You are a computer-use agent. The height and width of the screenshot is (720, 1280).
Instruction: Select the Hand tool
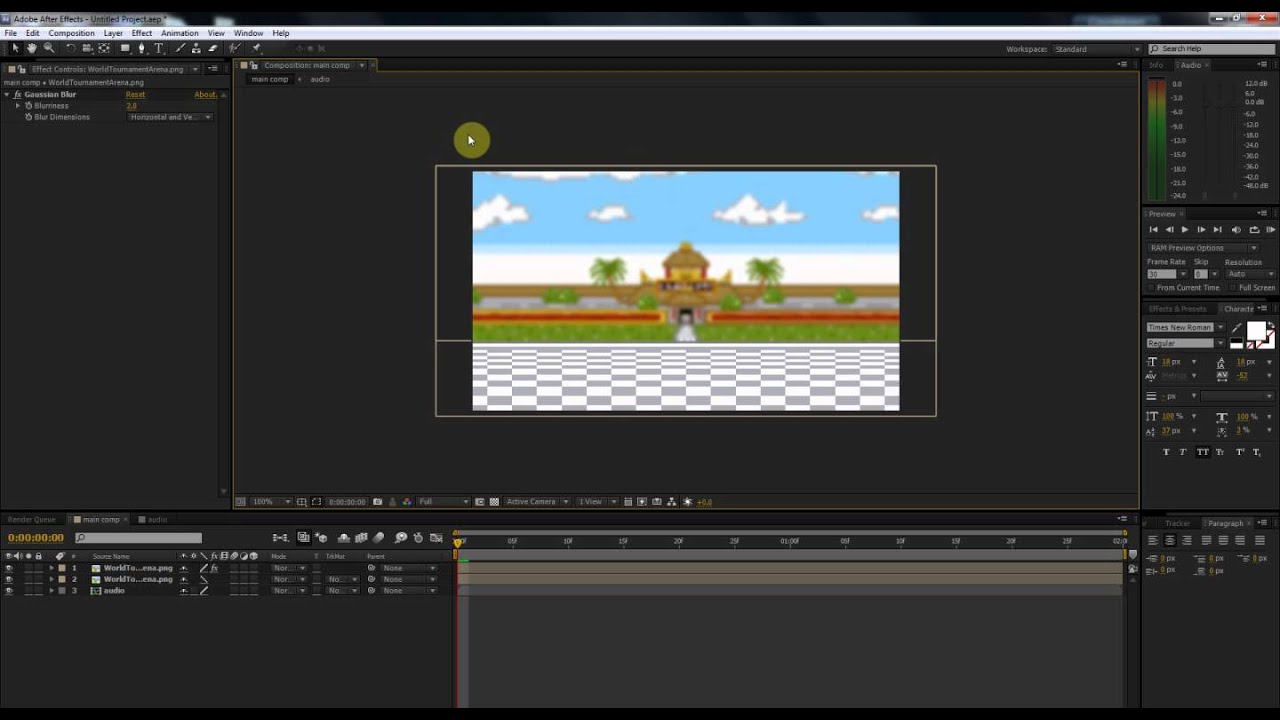[32, 48]
